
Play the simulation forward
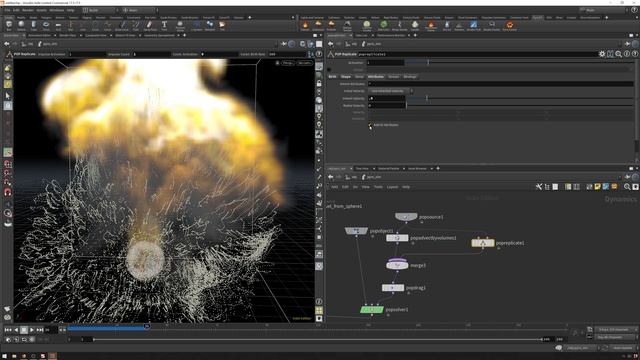[x=32, y=330]
